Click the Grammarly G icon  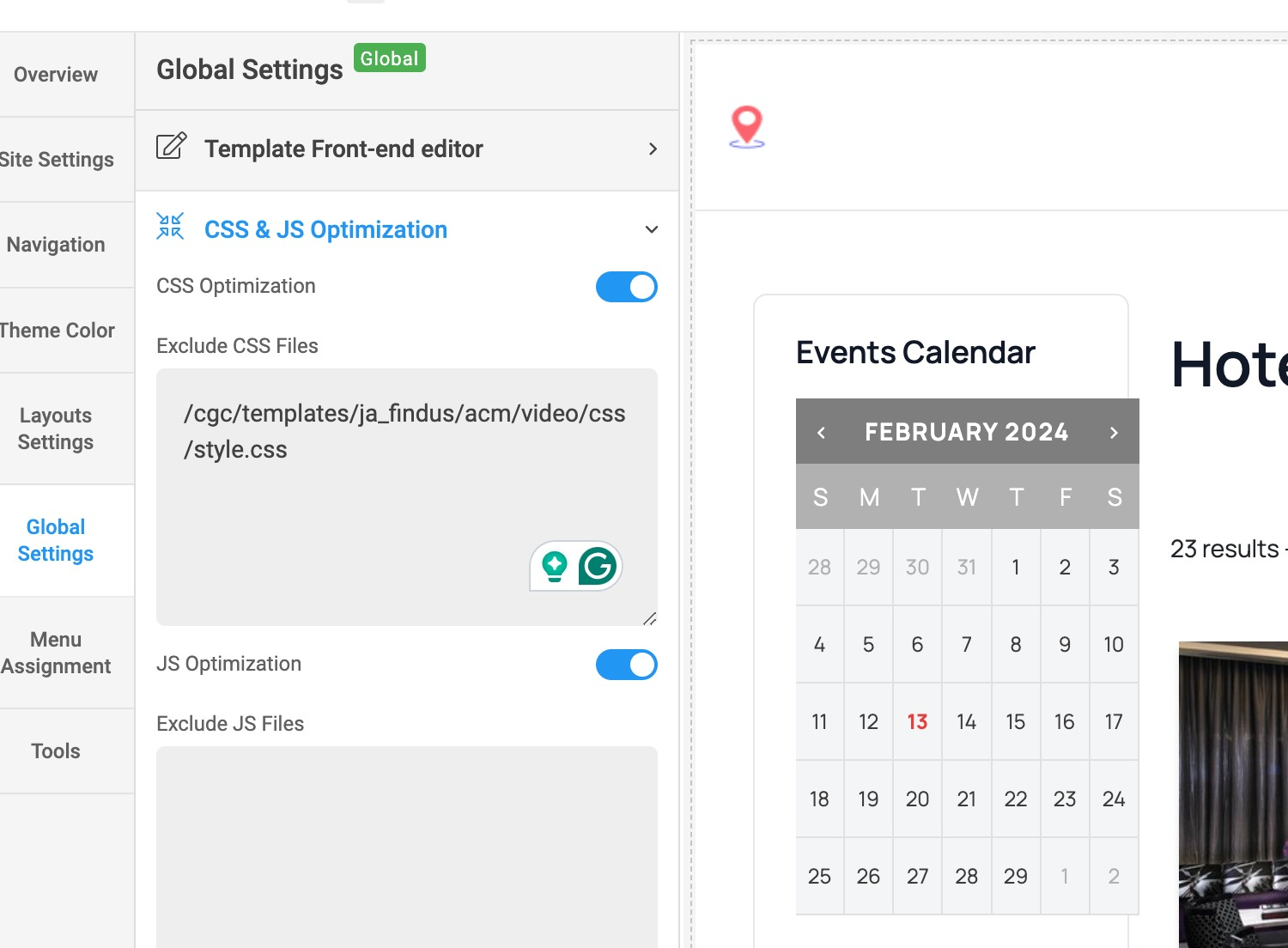(598, 566)
